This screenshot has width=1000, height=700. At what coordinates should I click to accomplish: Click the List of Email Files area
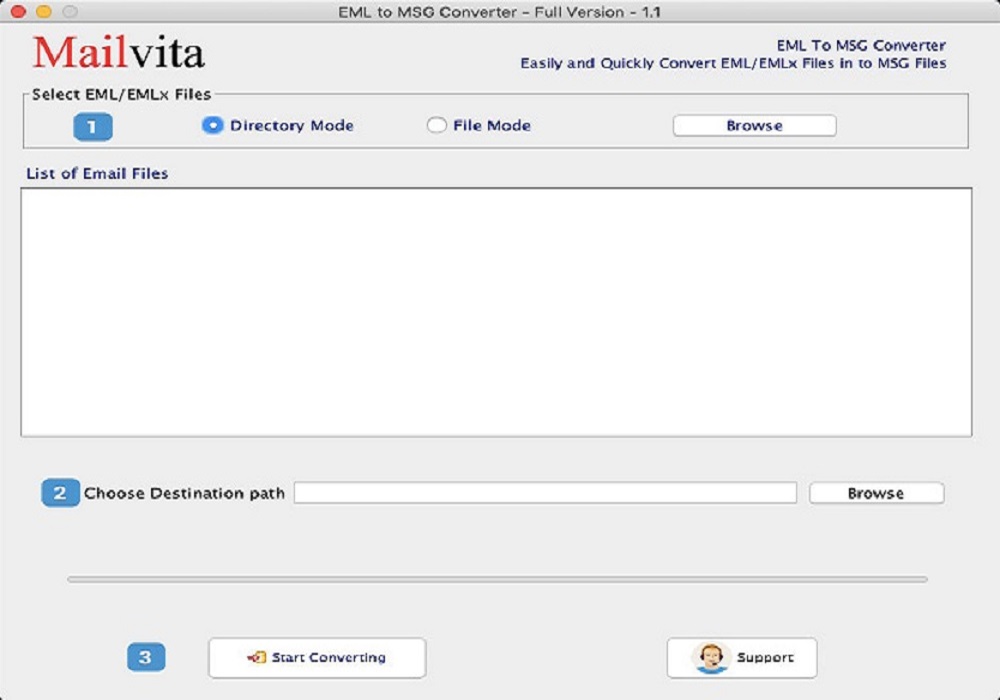pos(496,312)
